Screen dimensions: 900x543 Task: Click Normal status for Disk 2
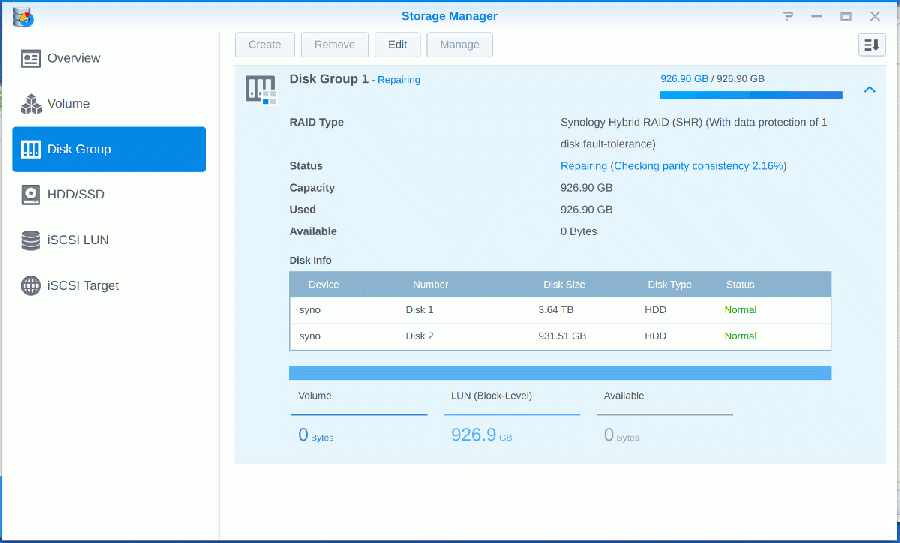[x=740, y=336]
